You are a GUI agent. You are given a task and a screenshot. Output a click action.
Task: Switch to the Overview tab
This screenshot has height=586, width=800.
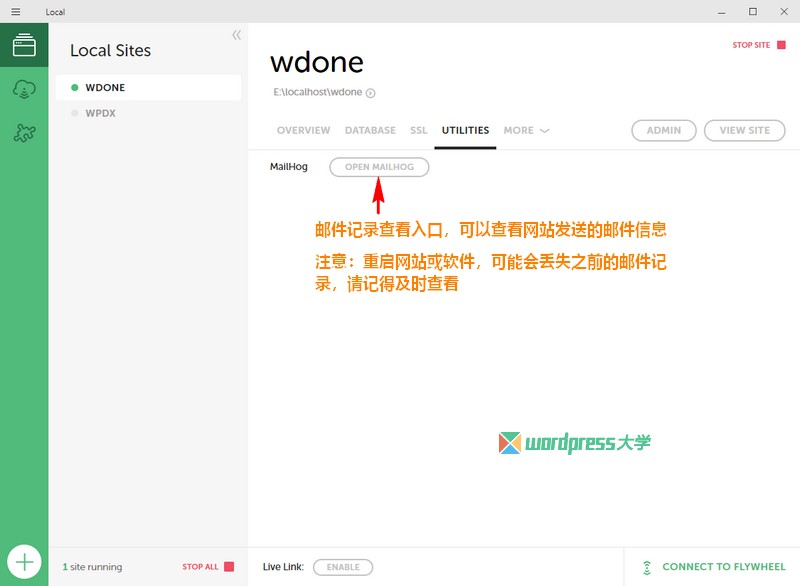point(304,131)
